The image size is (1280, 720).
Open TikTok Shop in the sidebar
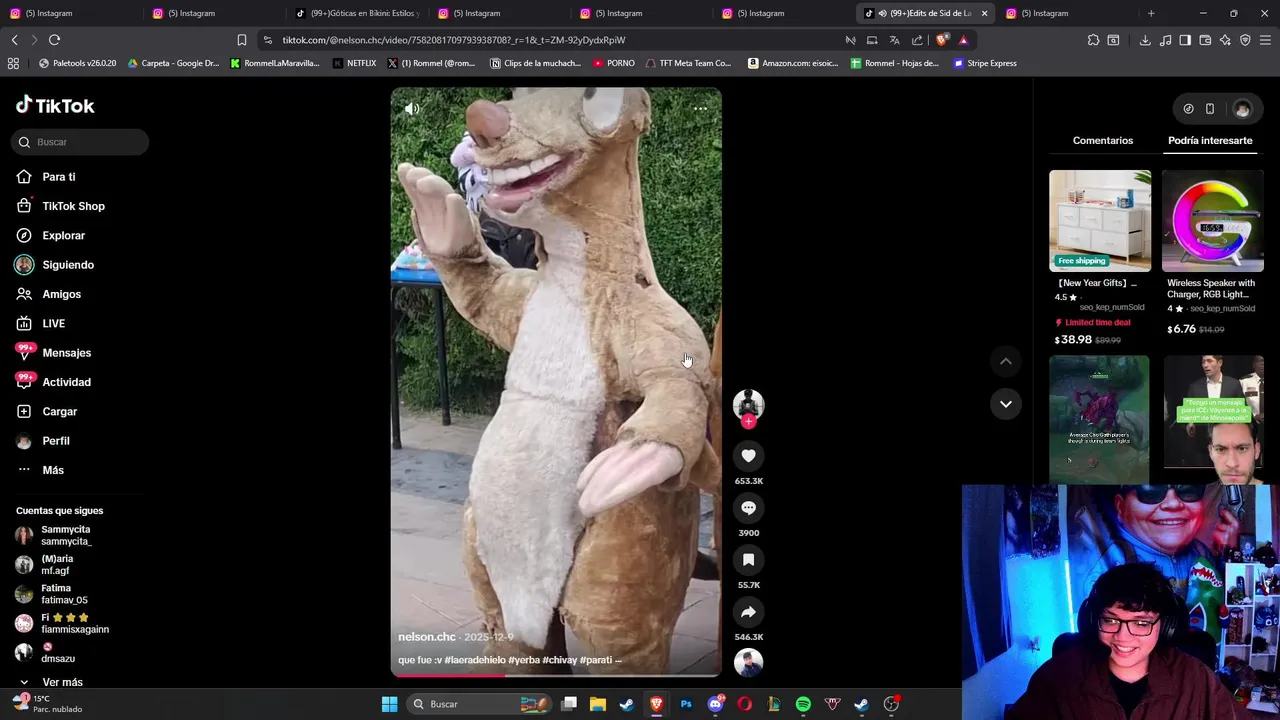pos(73,206)
